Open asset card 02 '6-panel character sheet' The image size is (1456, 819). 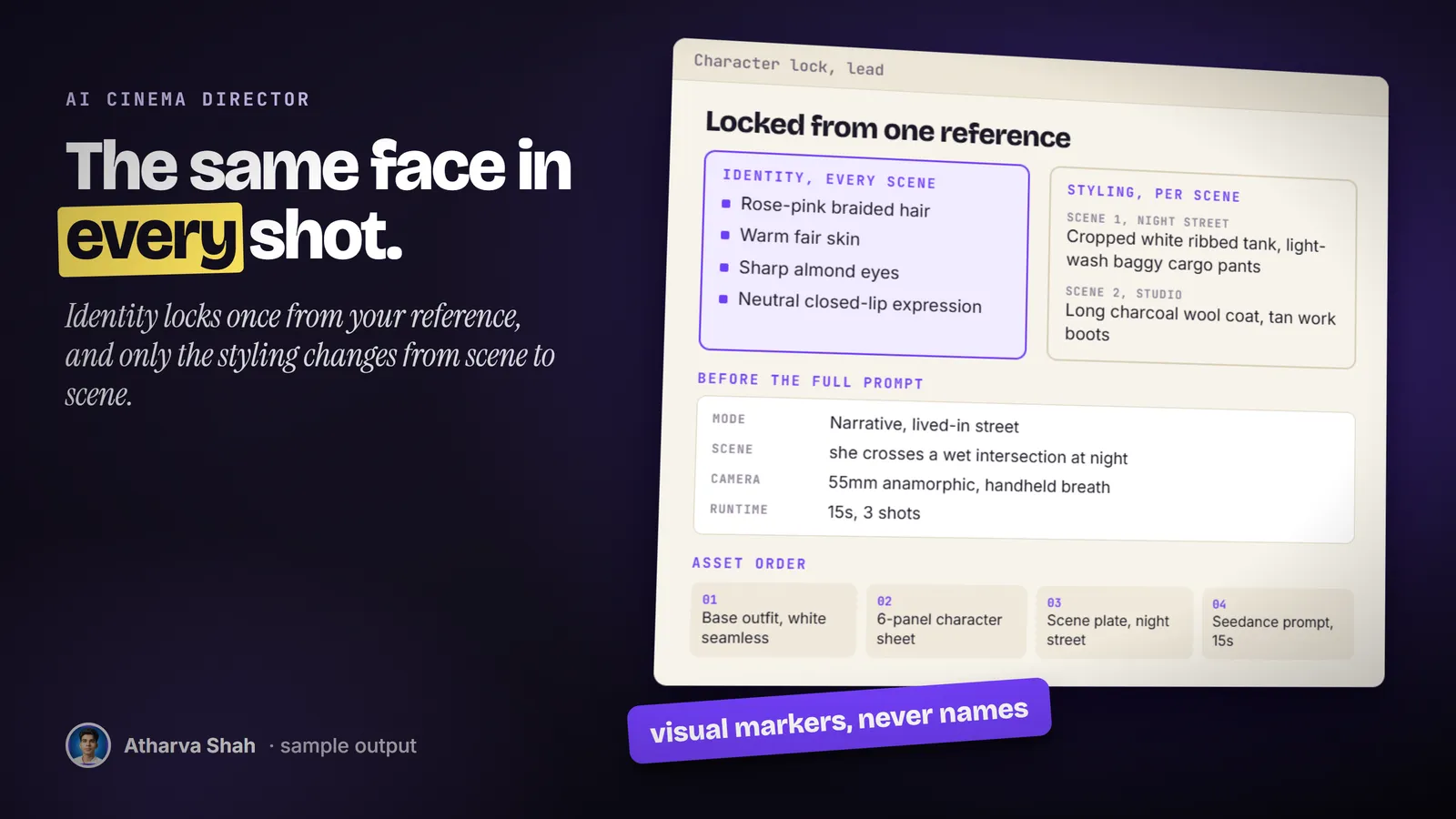pos(945,622)
